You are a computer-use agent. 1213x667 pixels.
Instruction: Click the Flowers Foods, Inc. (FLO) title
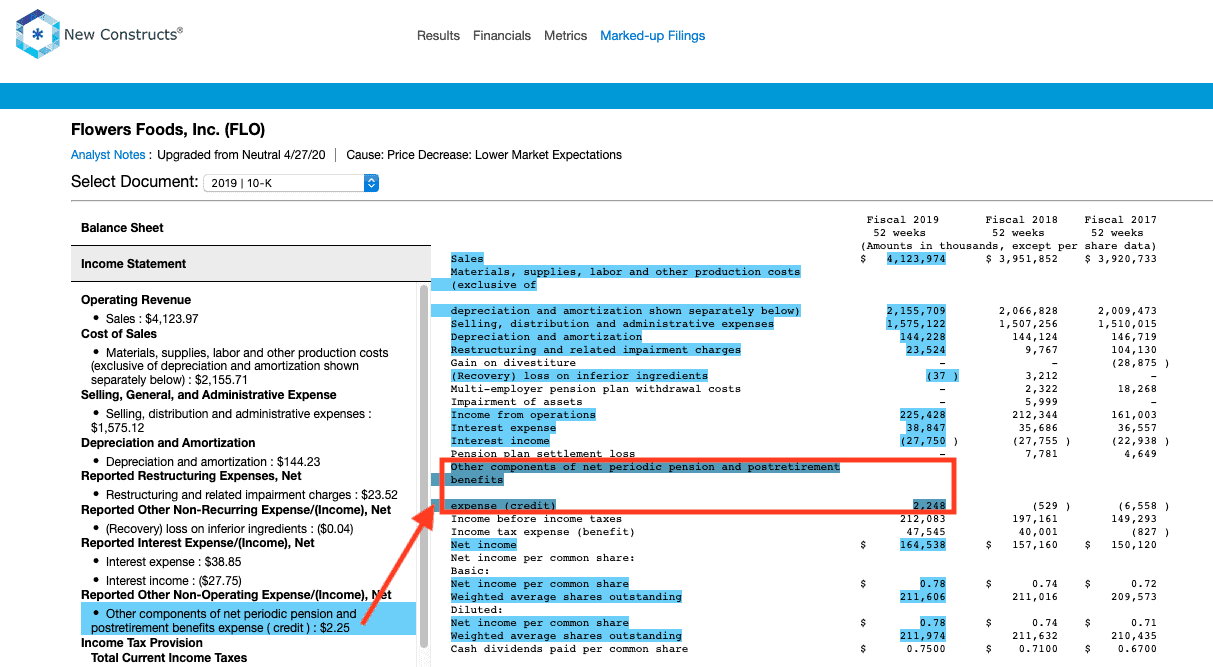tap(168, 130)
